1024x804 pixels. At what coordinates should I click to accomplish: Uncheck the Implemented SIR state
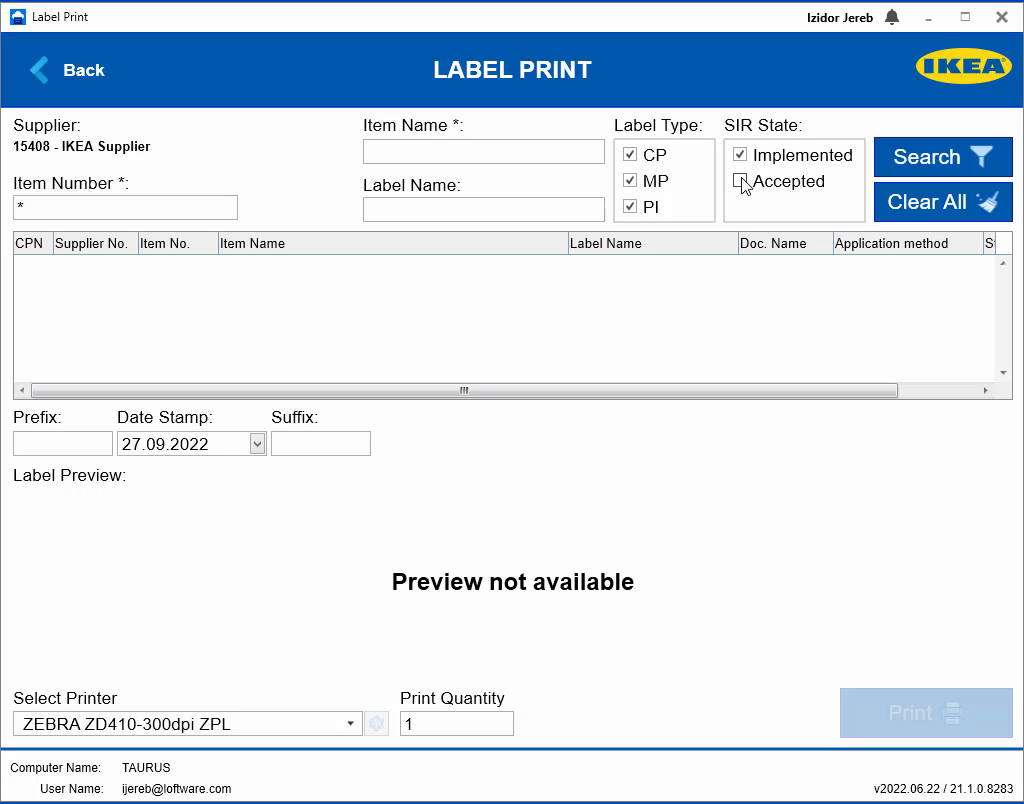tap(740, 154)
